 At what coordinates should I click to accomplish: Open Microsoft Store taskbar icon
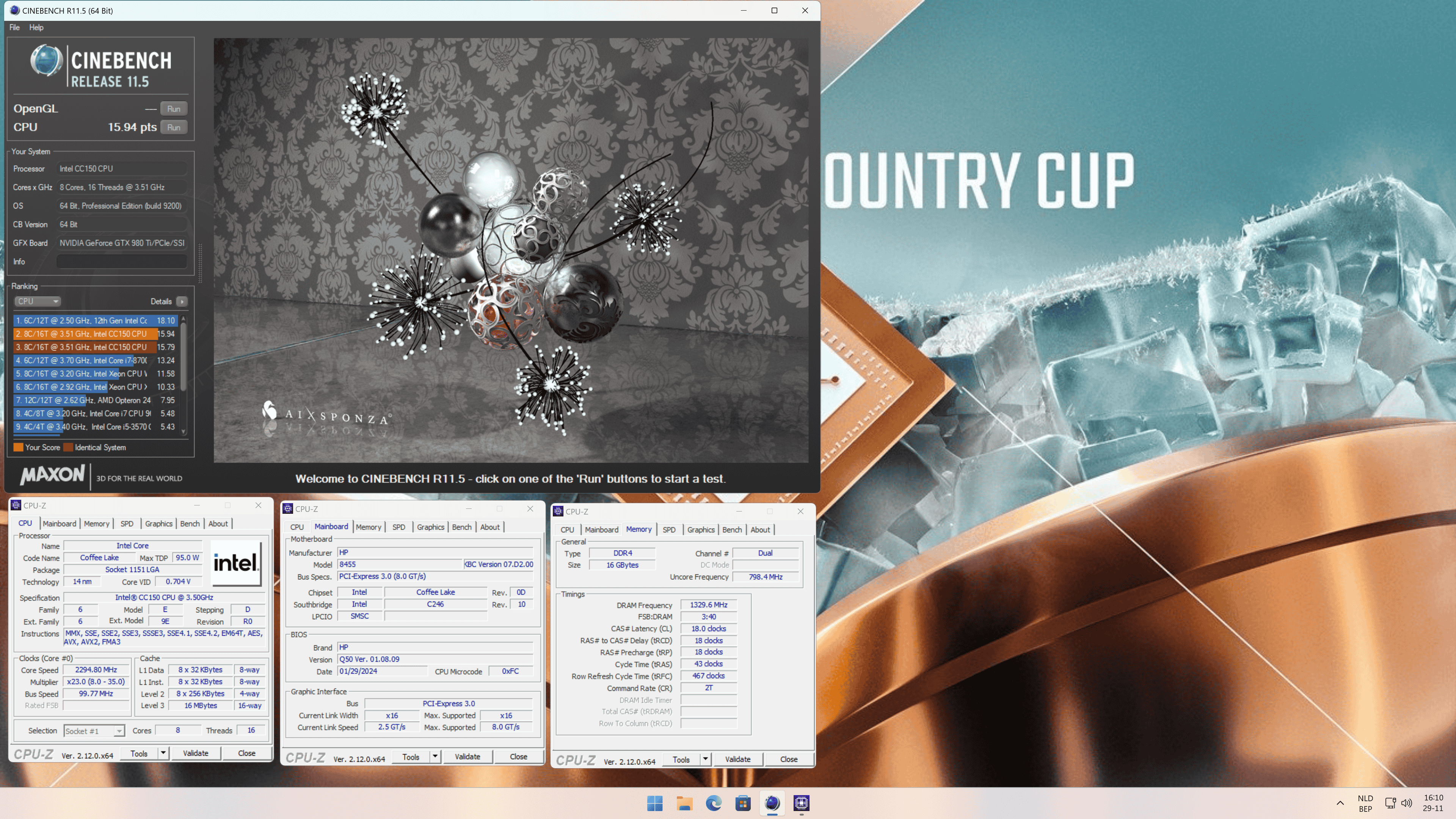[x=743, y=803]
